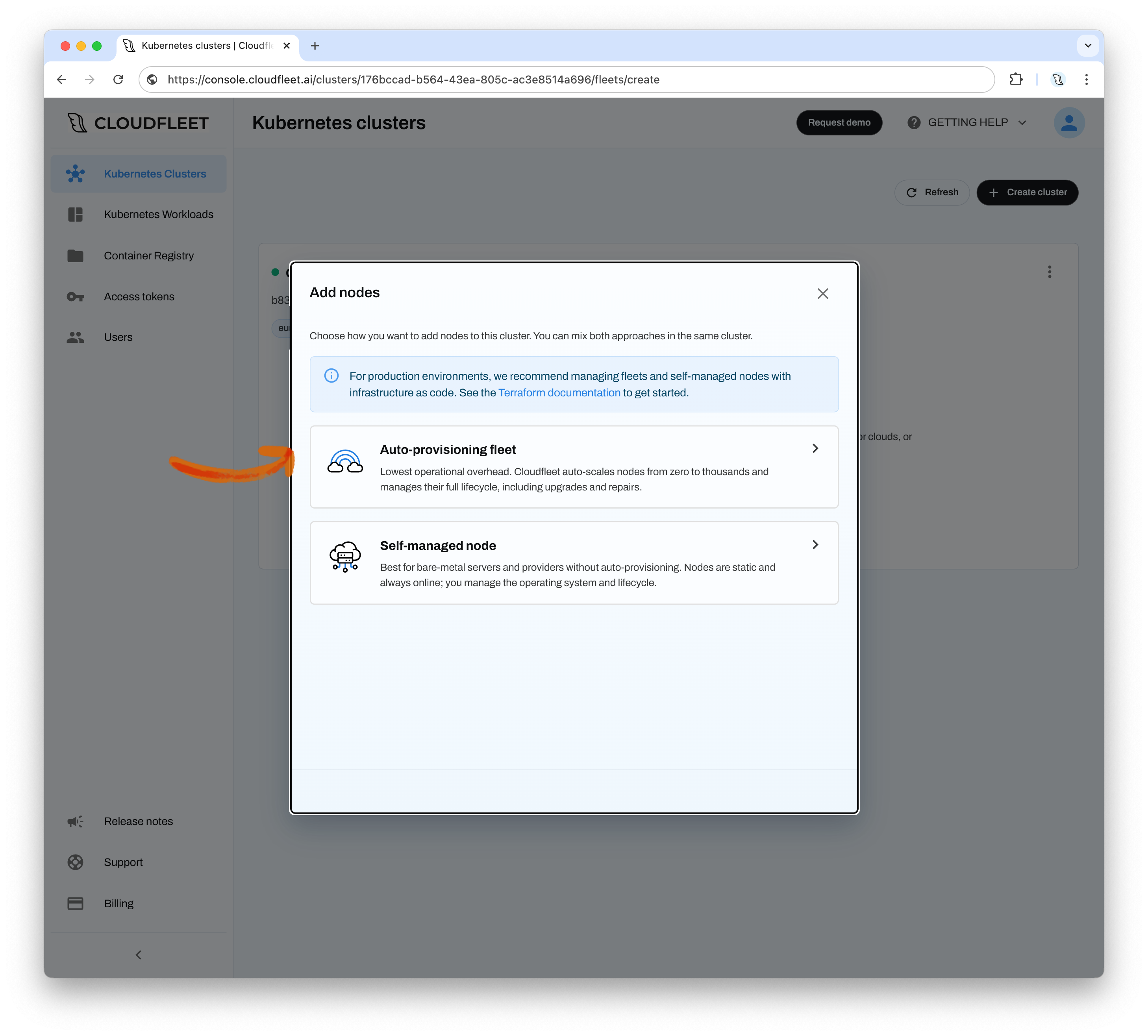Open Users in the sidebar
Screen dimensions: 1148x1036
point(138,337)
